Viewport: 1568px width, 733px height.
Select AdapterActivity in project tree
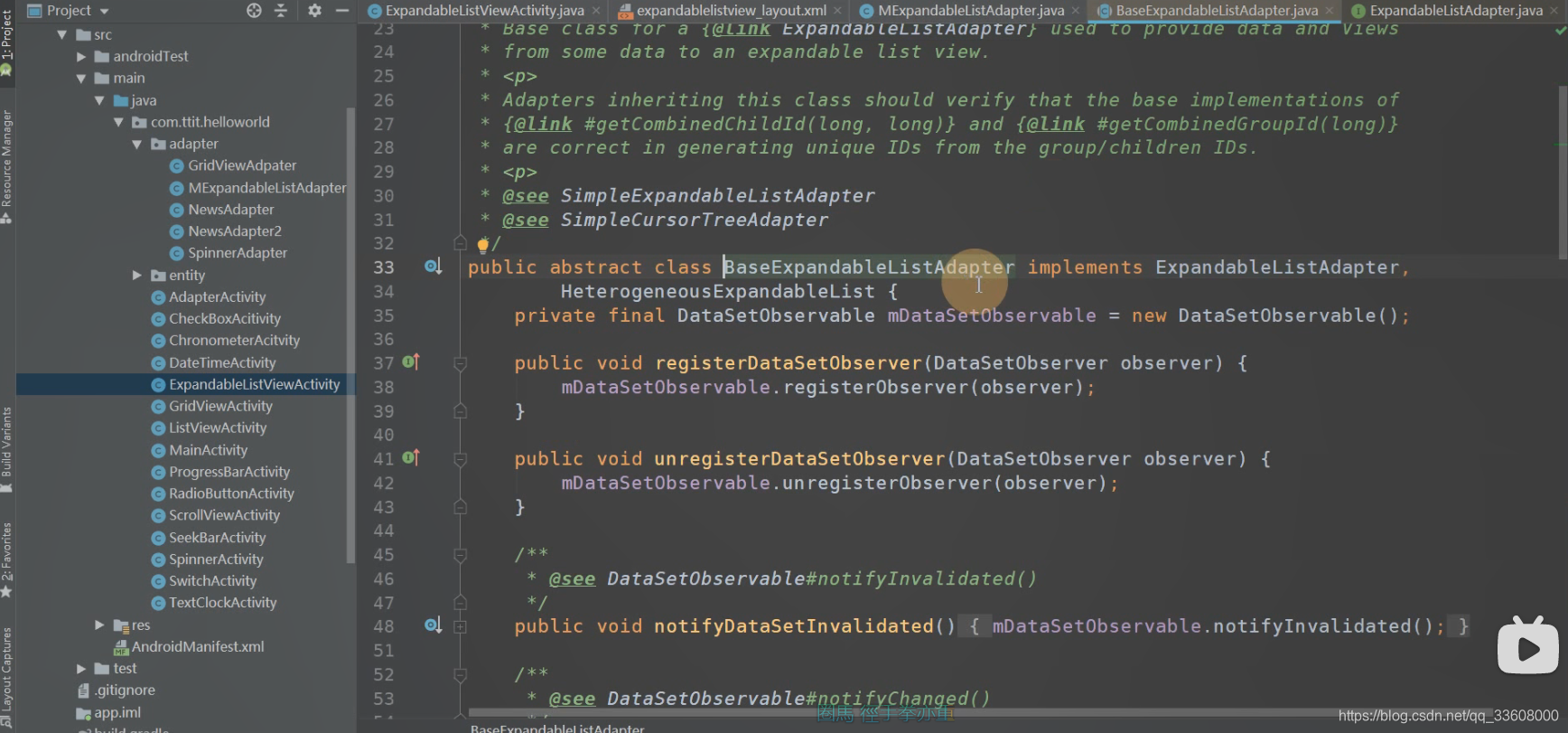[209, 296]
